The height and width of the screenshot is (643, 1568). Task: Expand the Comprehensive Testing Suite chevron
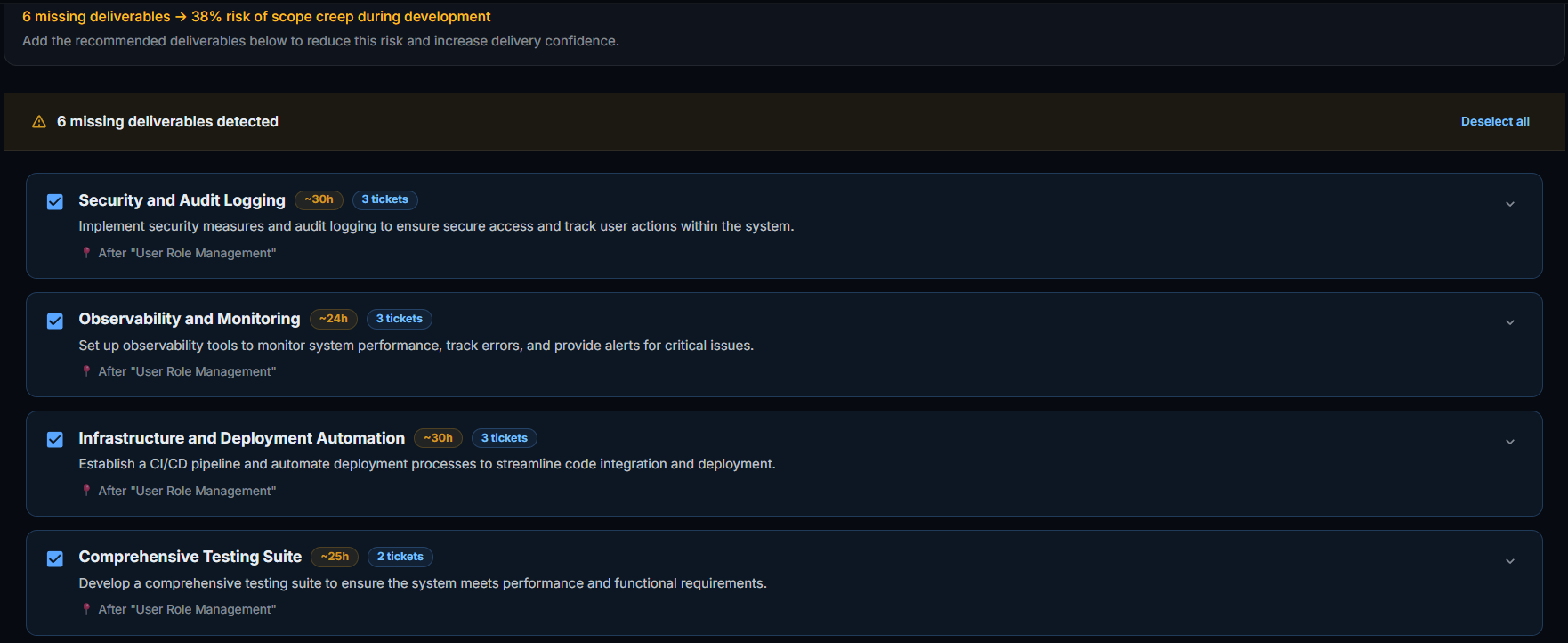coord(1509,561)
